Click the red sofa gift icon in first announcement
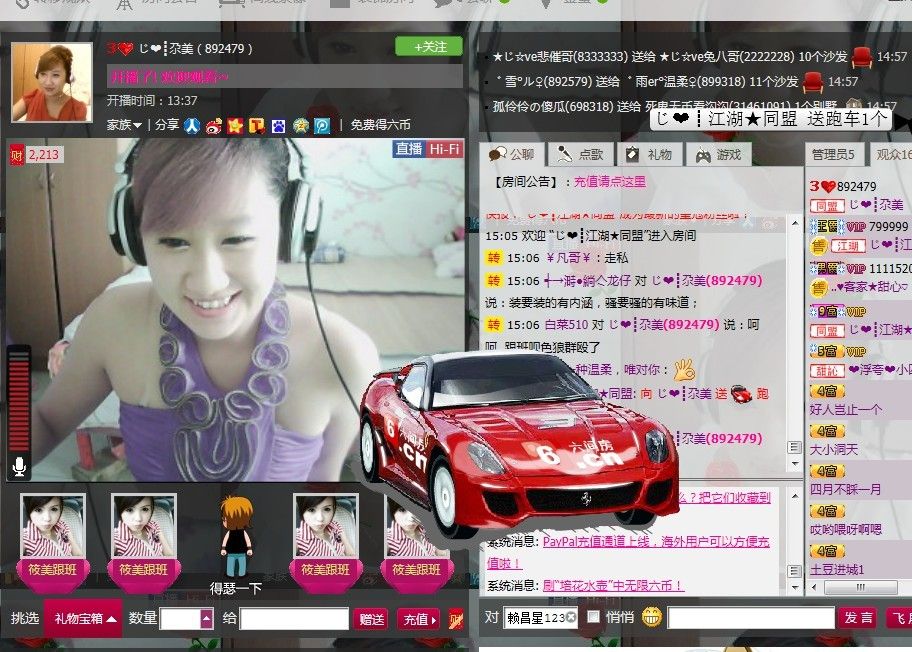This screenshot has width=912, height=652. coord(861,57)
